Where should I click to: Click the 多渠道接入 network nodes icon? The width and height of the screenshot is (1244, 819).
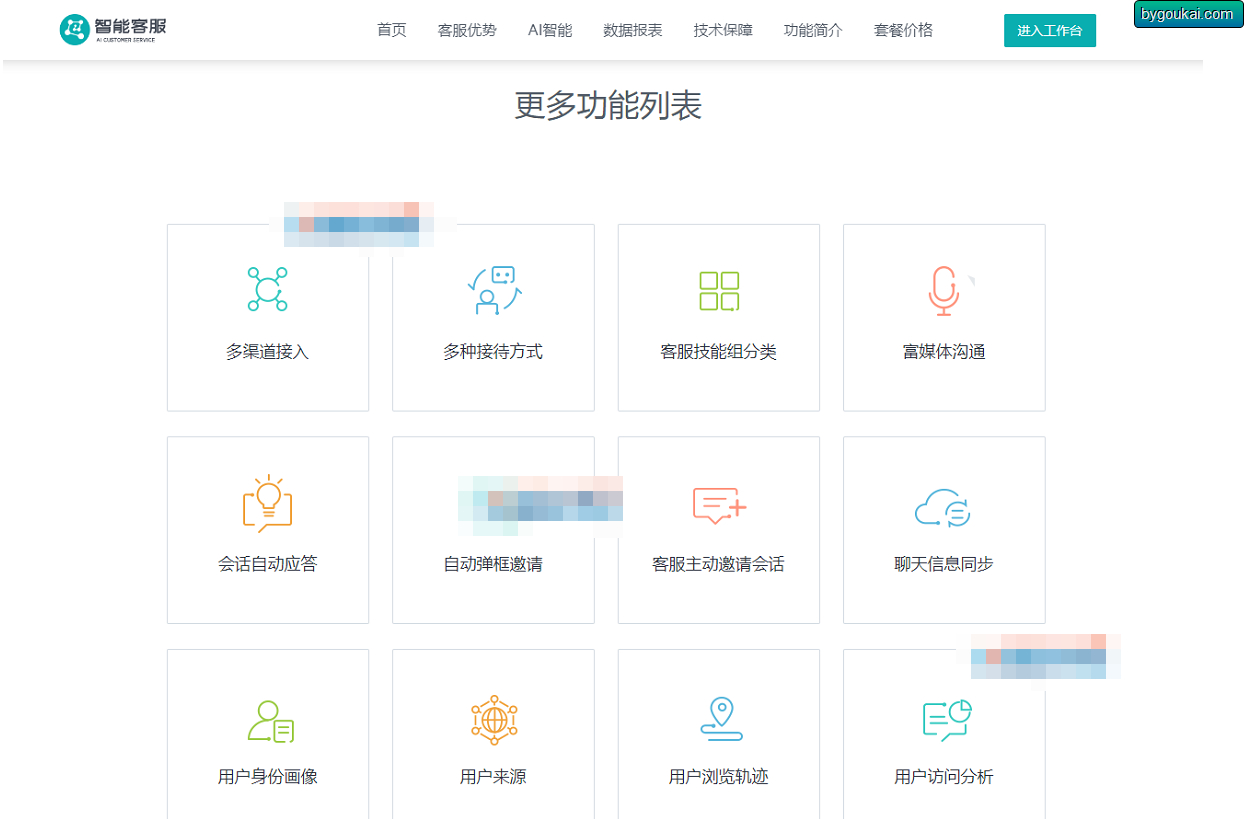(267, 290)
